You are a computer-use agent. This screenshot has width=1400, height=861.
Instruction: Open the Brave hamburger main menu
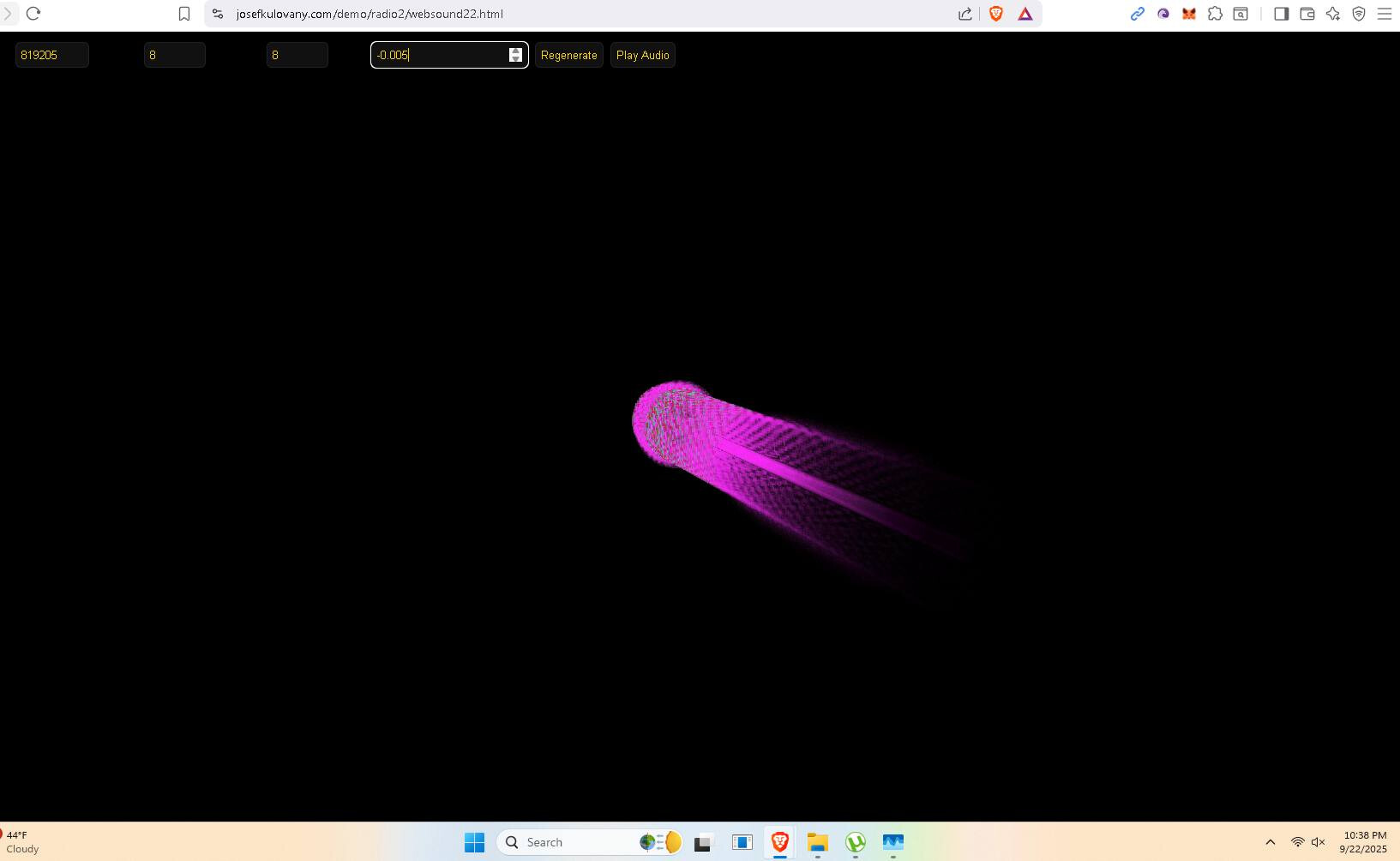coord(1385,14)
